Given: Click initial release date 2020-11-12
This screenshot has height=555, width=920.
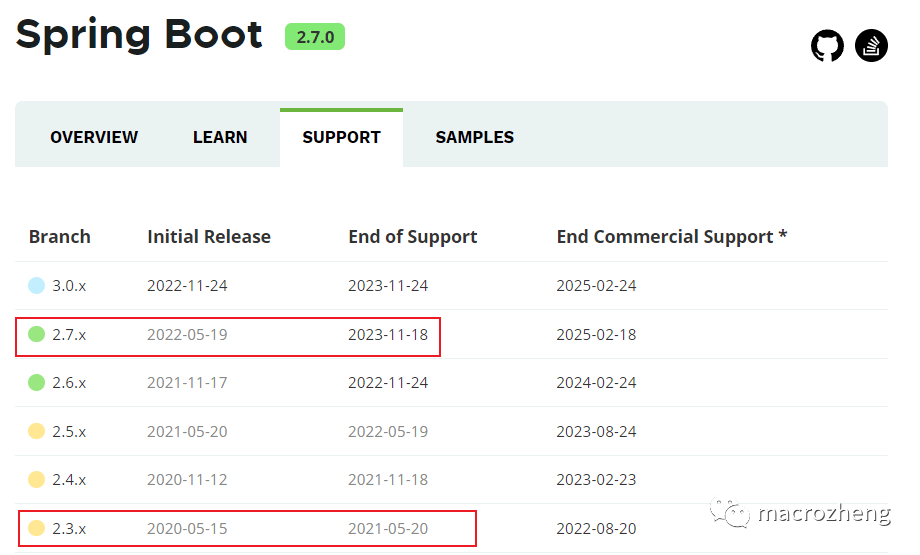Looking at the screenshot, I should click(187, 479).
